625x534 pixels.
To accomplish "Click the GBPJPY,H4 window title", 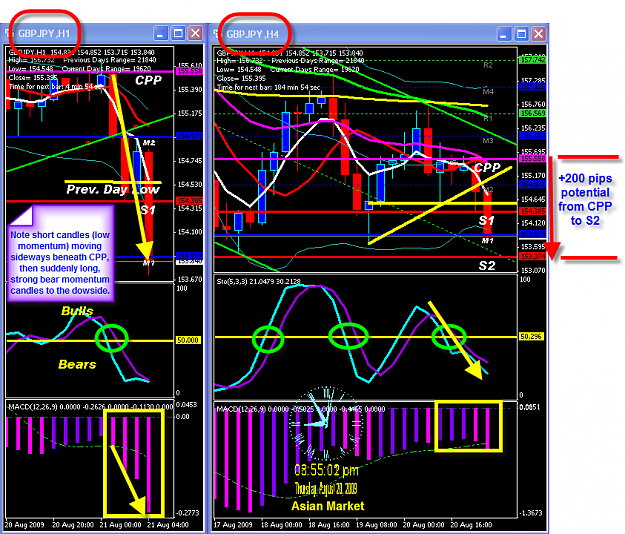I will coord(253,34).
